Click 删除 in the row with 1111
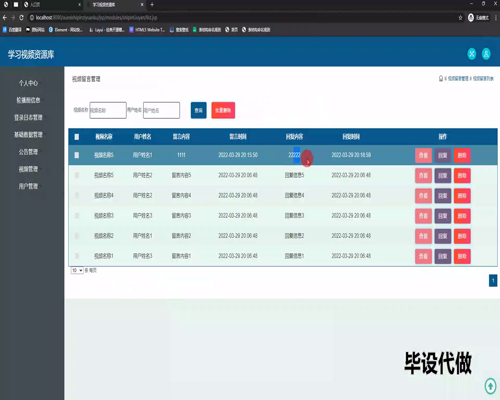The height and width of the screenshot is (400, 500). pos(462,155)
